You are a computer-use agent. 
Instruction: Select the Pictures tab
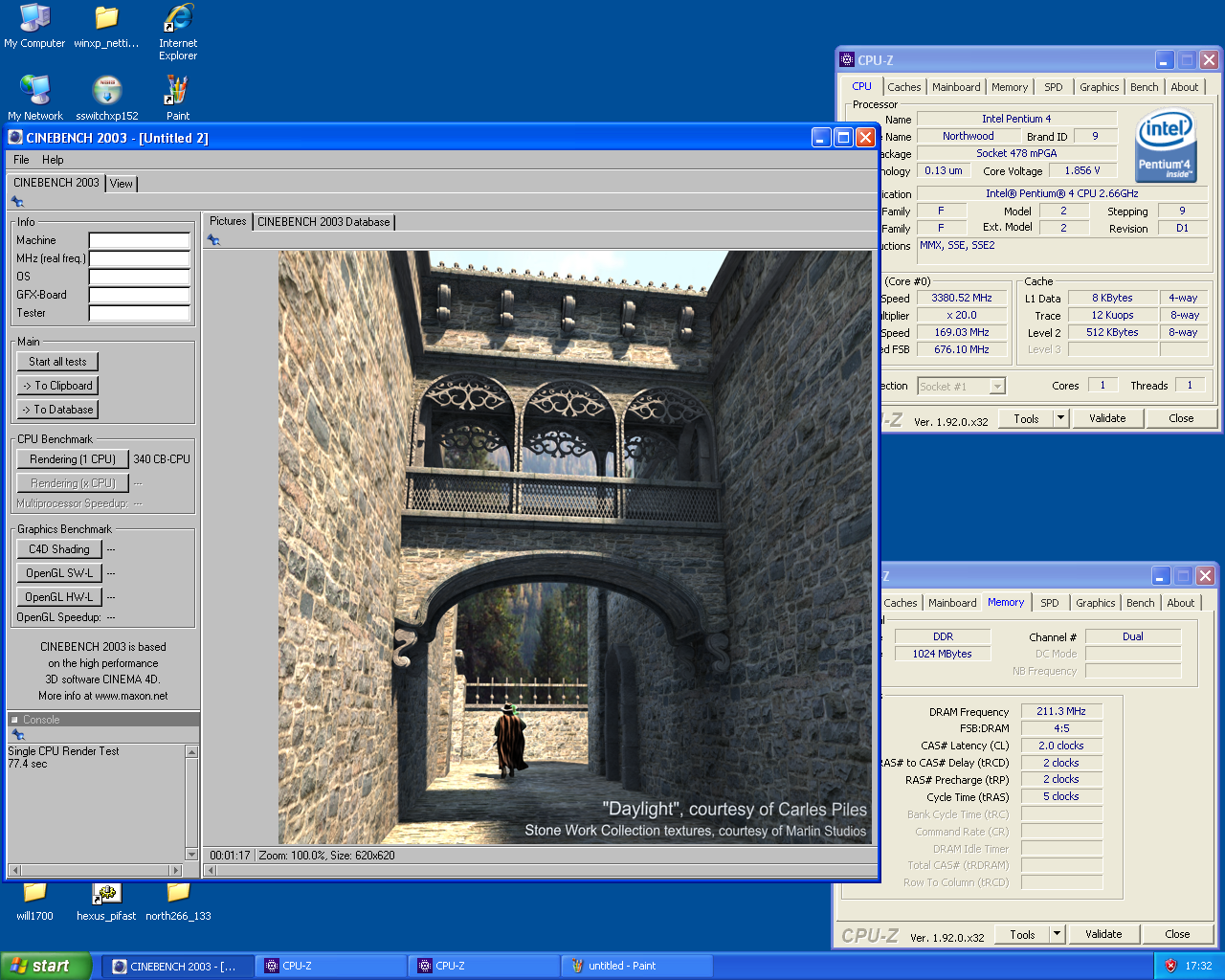click(x=228, y=221)
